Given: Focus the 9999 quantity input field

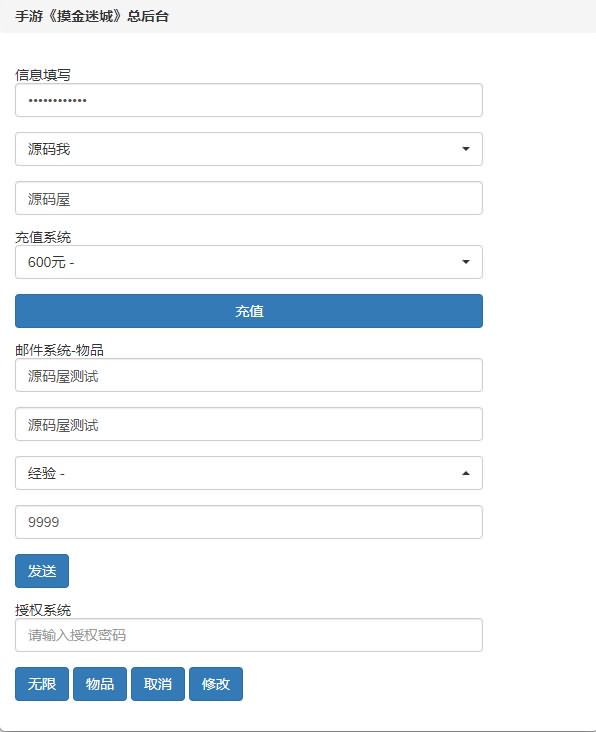Looking at the screenshot, I should 249,522.
